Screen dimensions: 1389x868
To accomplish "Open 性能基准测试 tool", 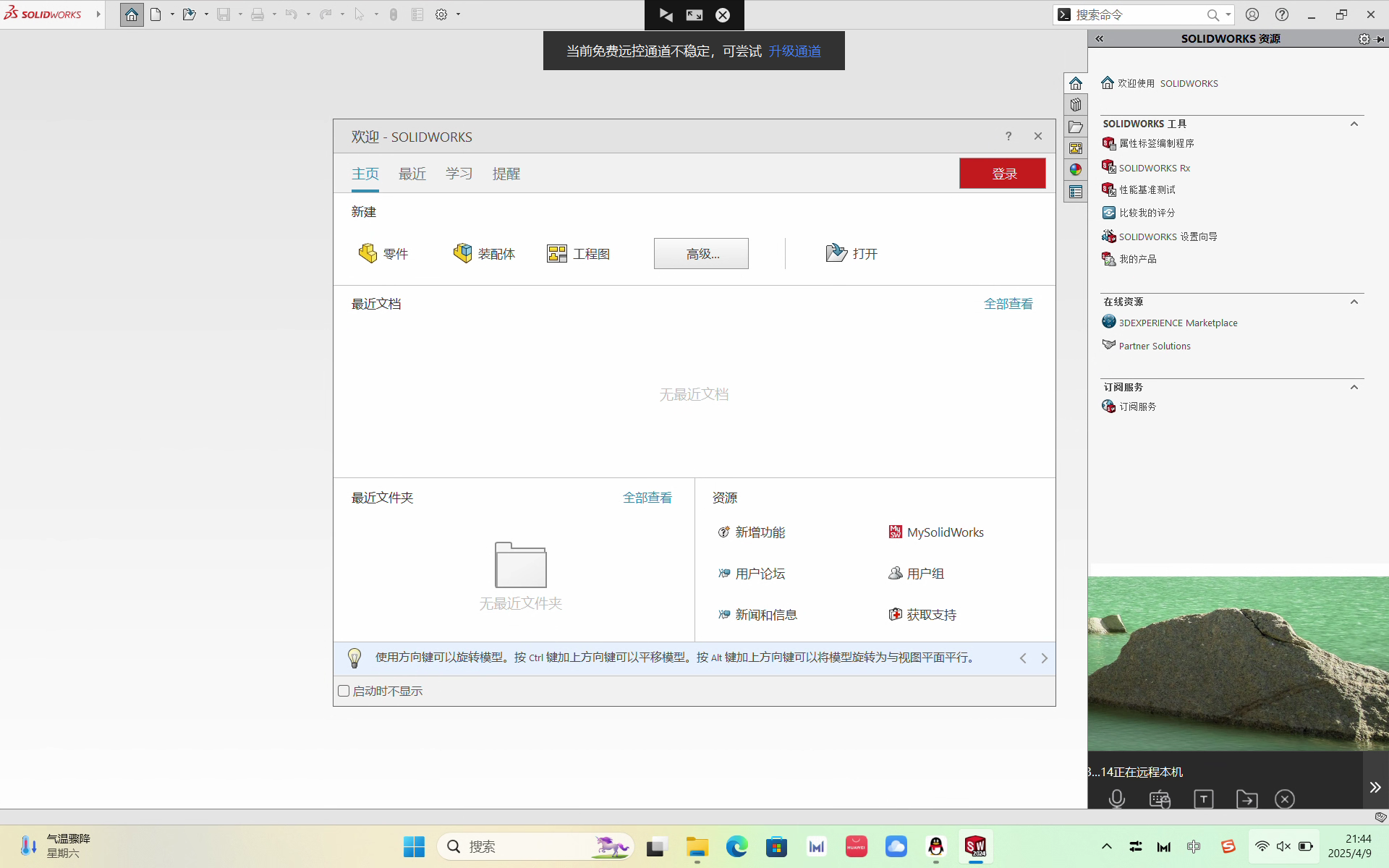I will 1139,190.
